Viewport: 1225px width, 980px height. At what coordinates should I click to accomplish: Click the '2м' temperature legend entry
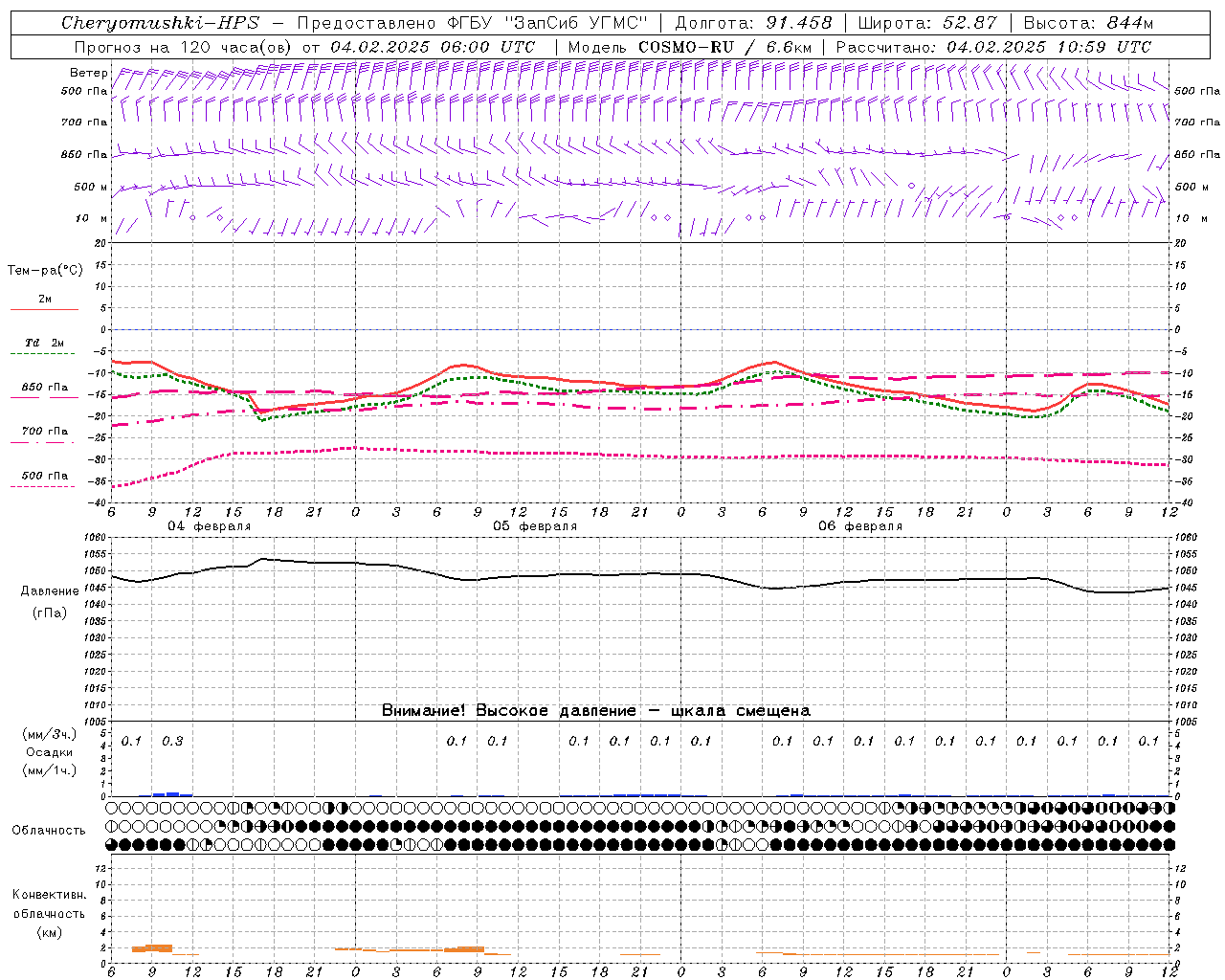pyautogui.click(x=45, y=300)
